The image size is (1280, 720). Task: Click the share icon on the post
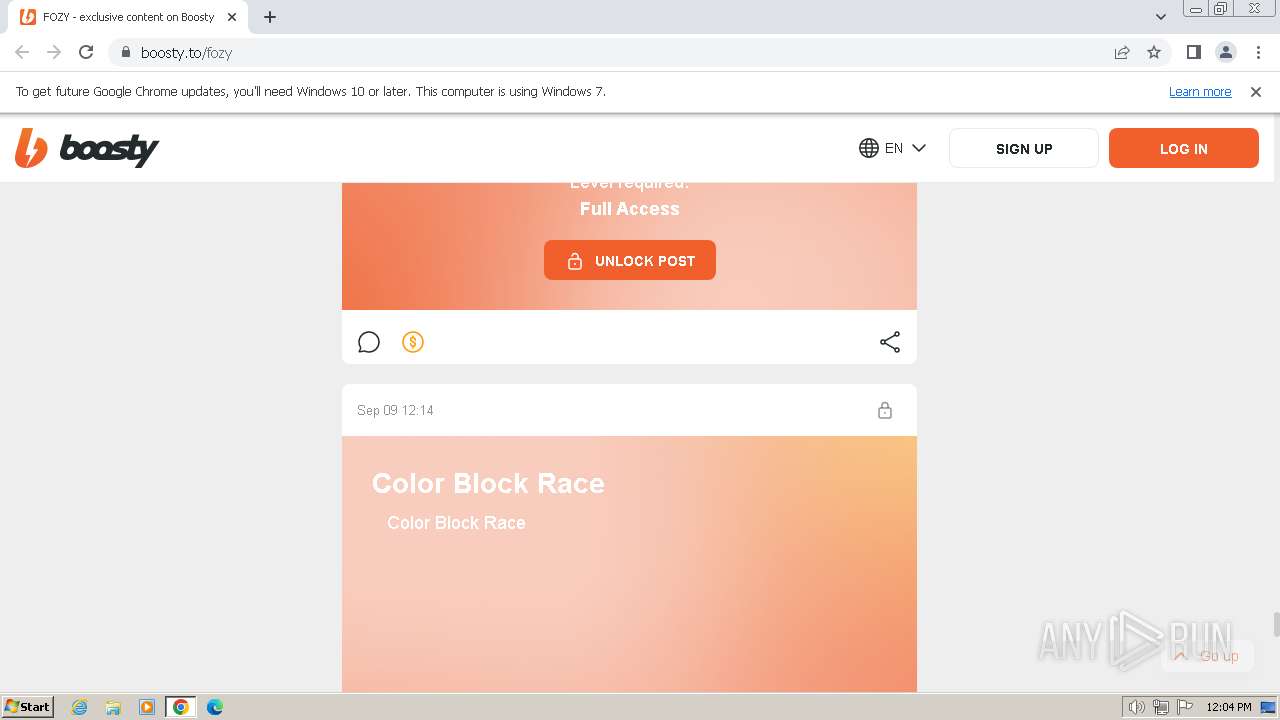[x=890, y=342]
